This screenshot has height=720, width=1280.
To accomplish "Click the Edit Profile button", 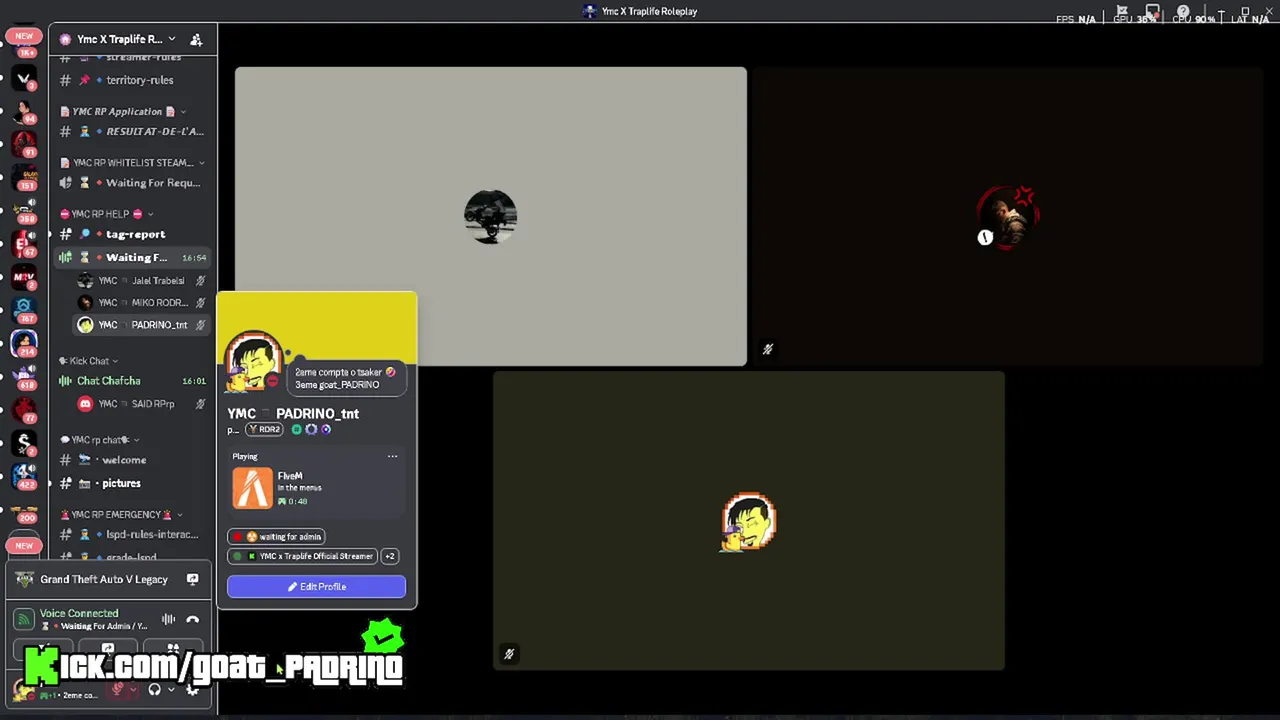I will (x=316, y=586).
